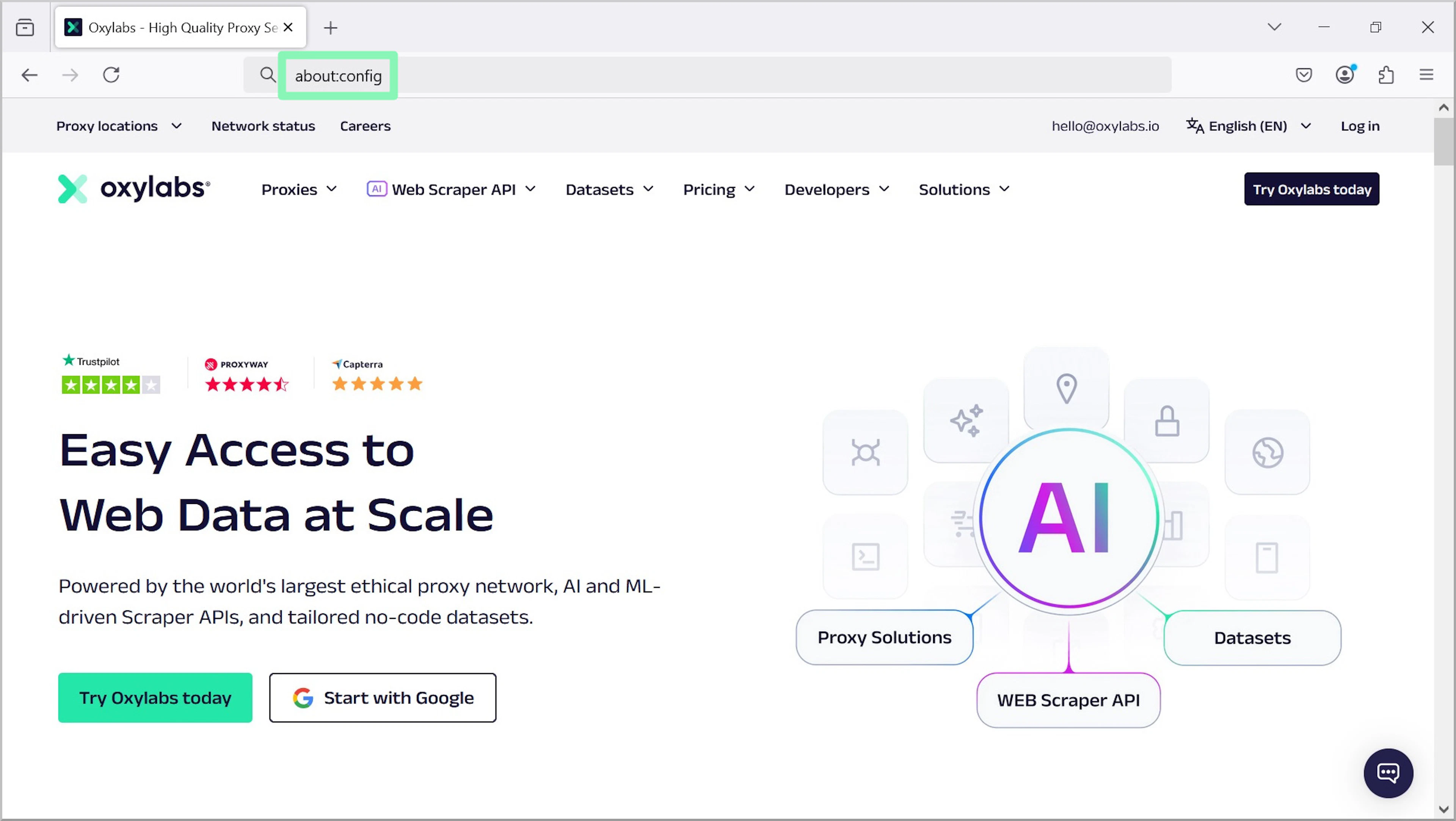Select the Proxy Solutions pill
The height and width of the screenshot is (821, 1456).
pos(885,637)
